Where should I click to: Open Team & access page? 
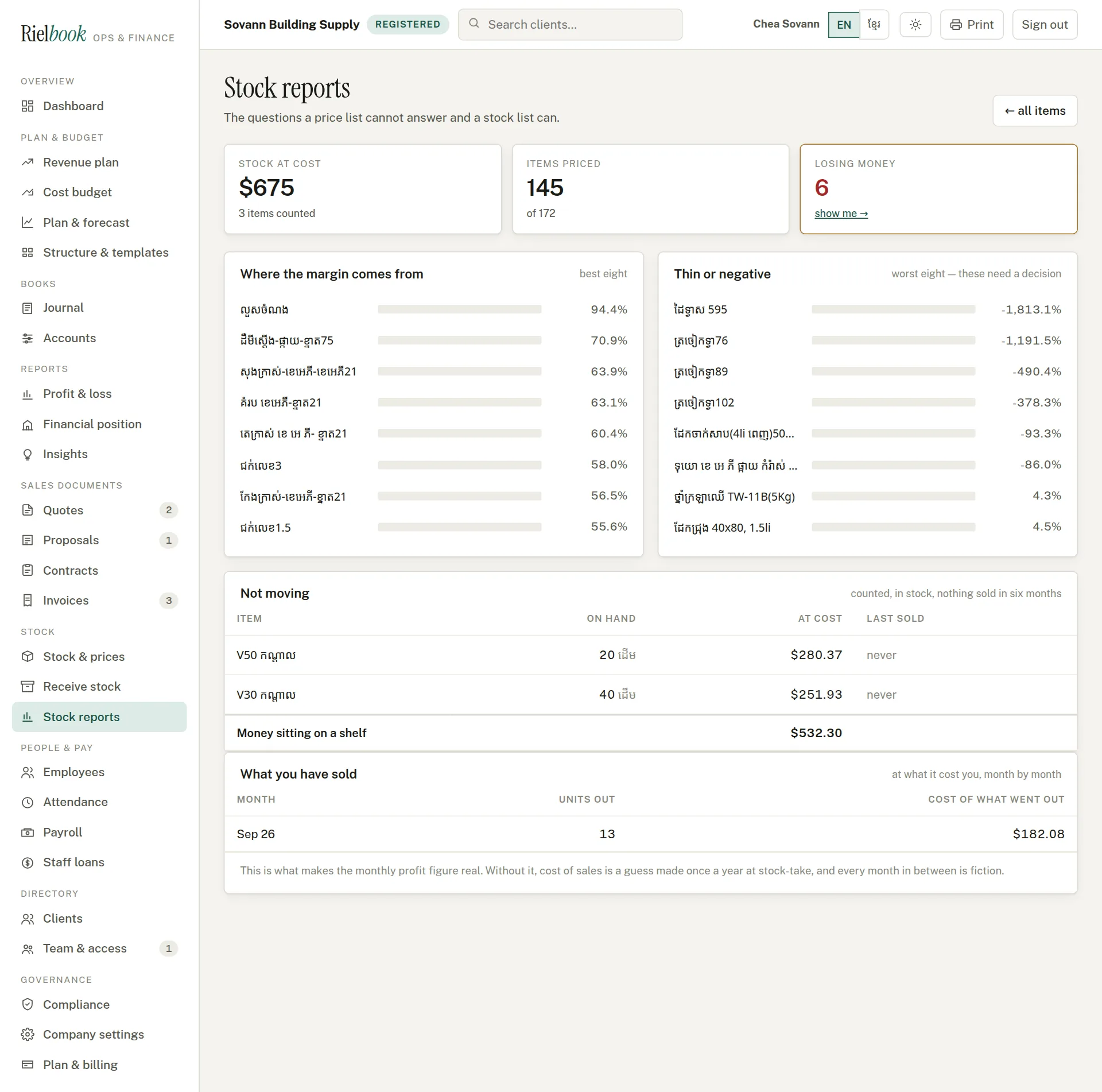pos(99,948)
